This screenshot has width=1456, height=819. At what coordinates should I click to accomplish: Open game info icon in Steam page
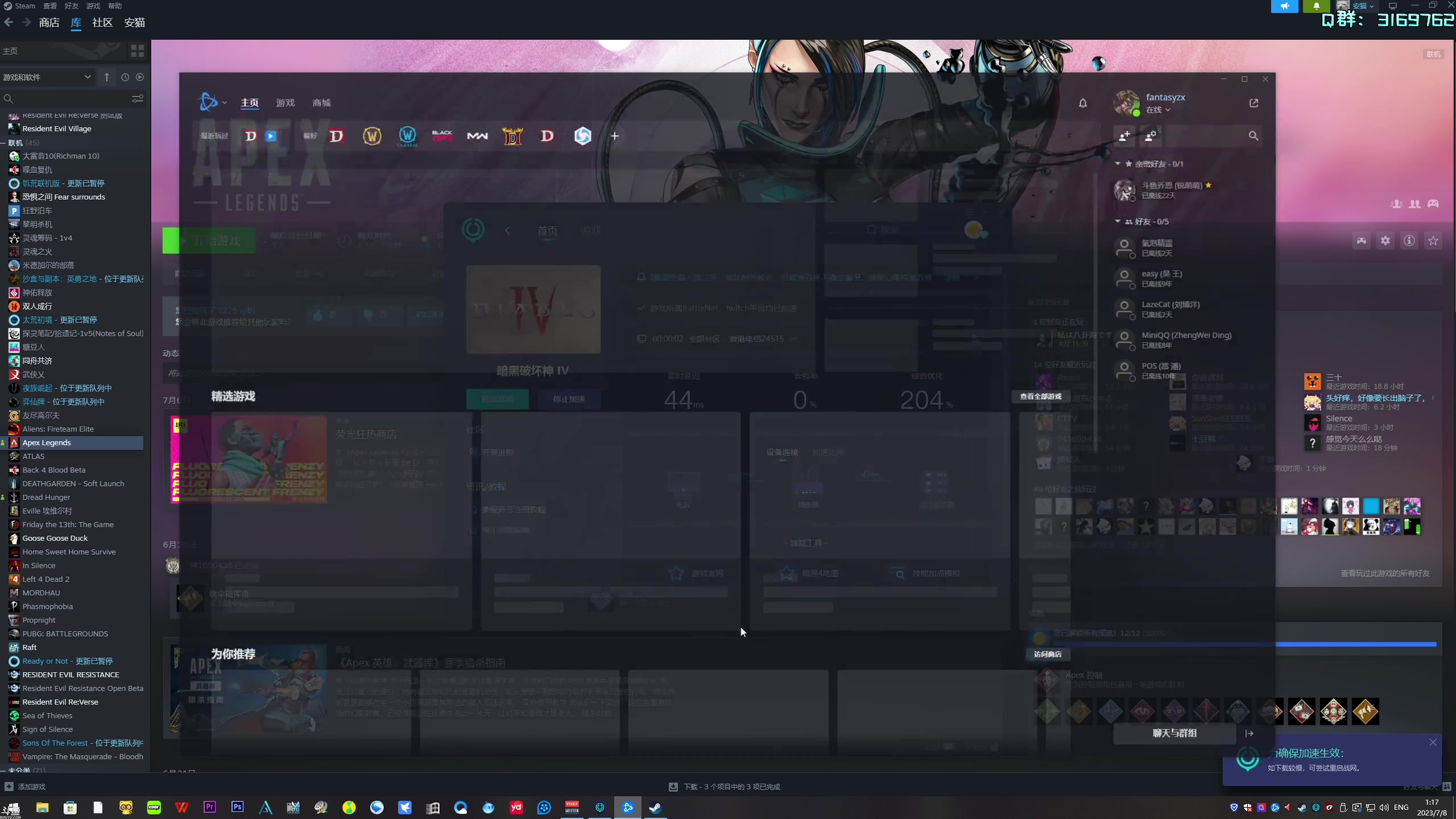coord(1409,241)
